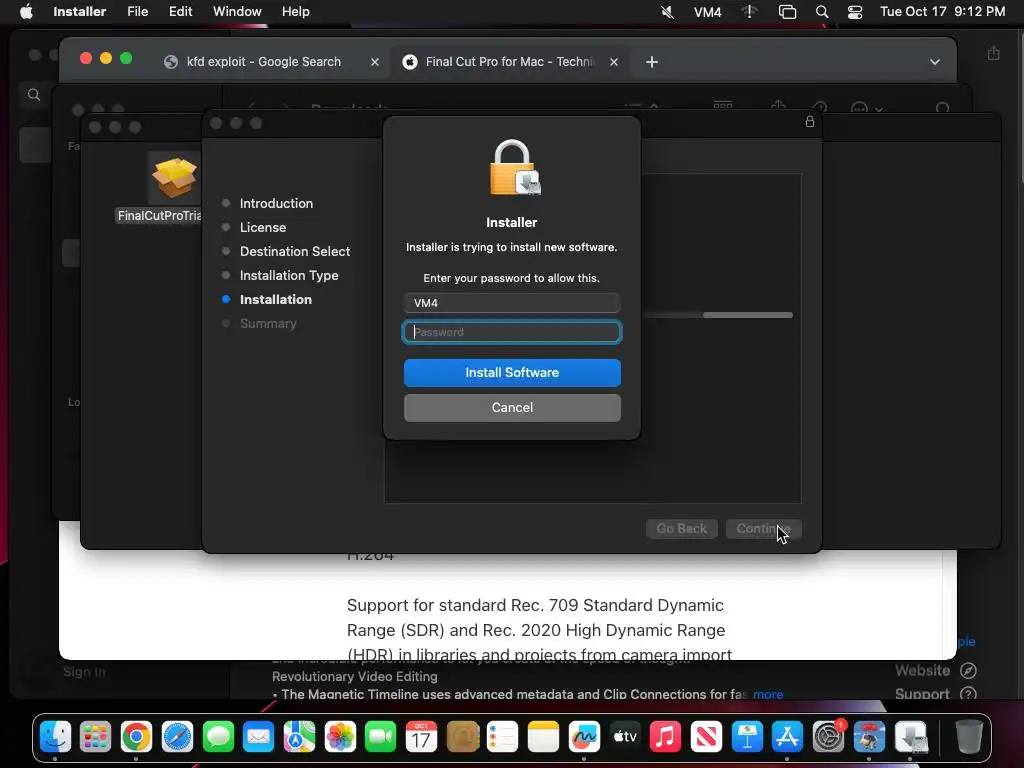Open Music from the Dock
Image resolution: width=1024 pixels, height=768 pixels.
[x=665, y=737]
